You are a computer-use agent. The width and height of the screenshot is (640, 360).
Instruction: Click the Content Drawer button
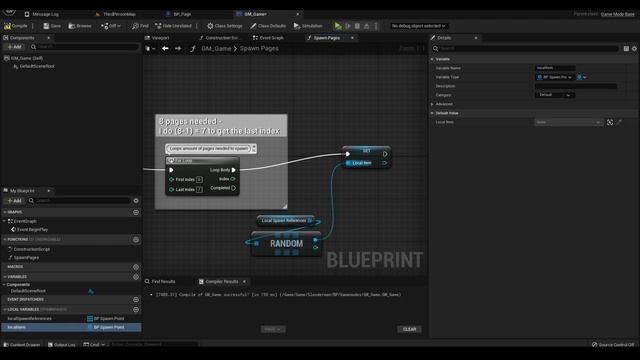[x=22, y=344]
